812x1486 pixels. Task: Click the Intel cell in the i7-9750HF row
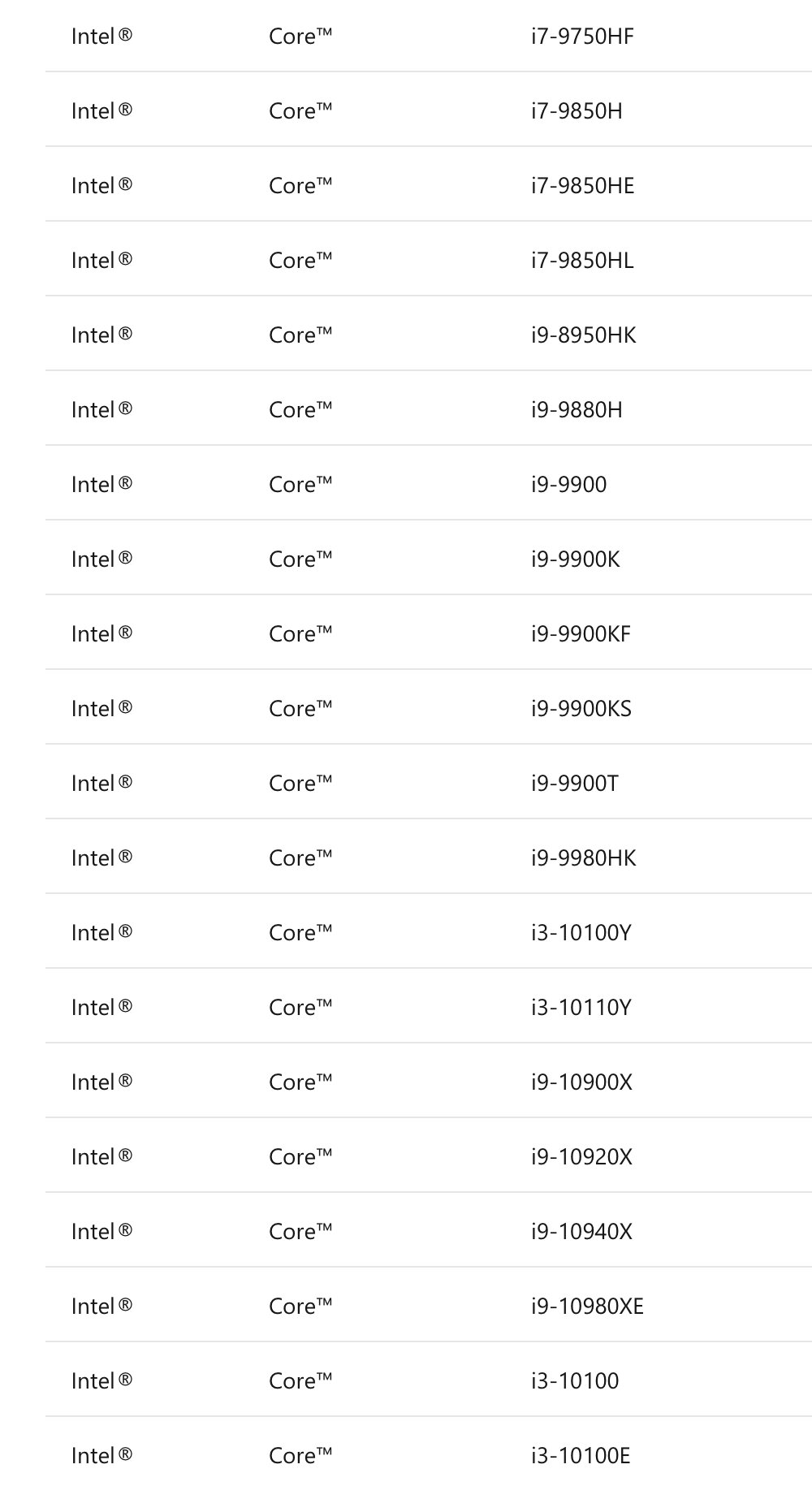(101, 37)
